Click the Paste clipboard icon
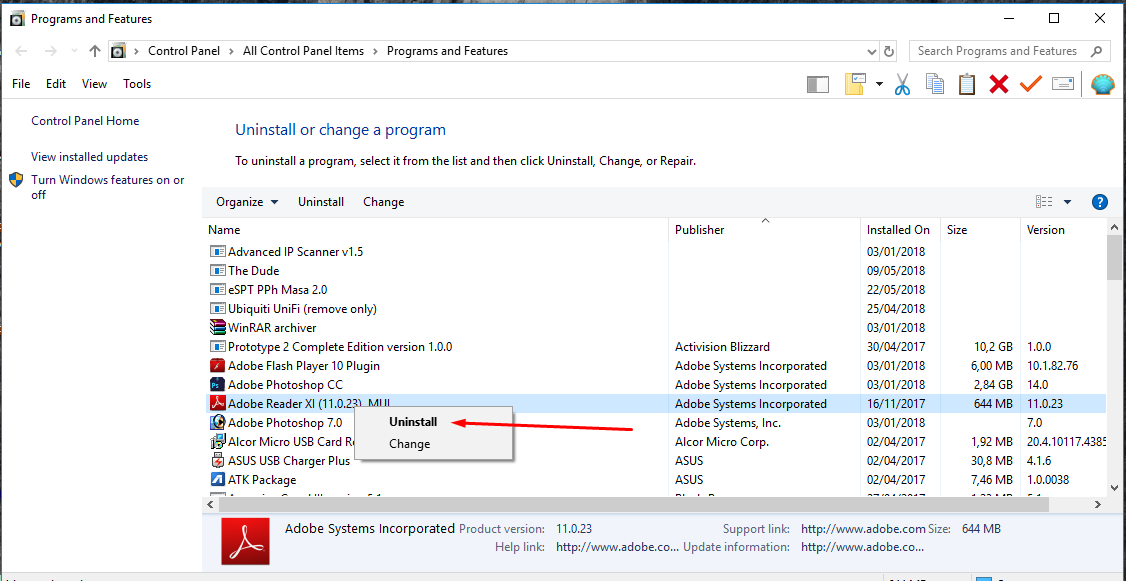 [967, 84]
